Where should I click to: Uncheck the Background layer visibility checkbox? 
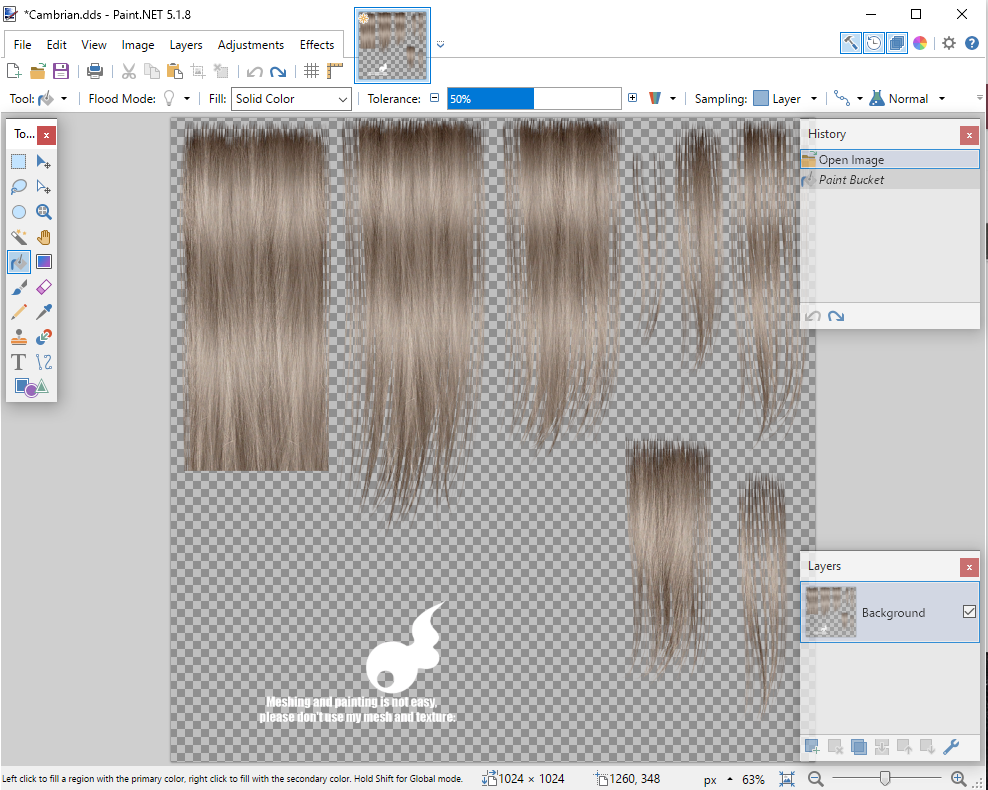[969, 612]
